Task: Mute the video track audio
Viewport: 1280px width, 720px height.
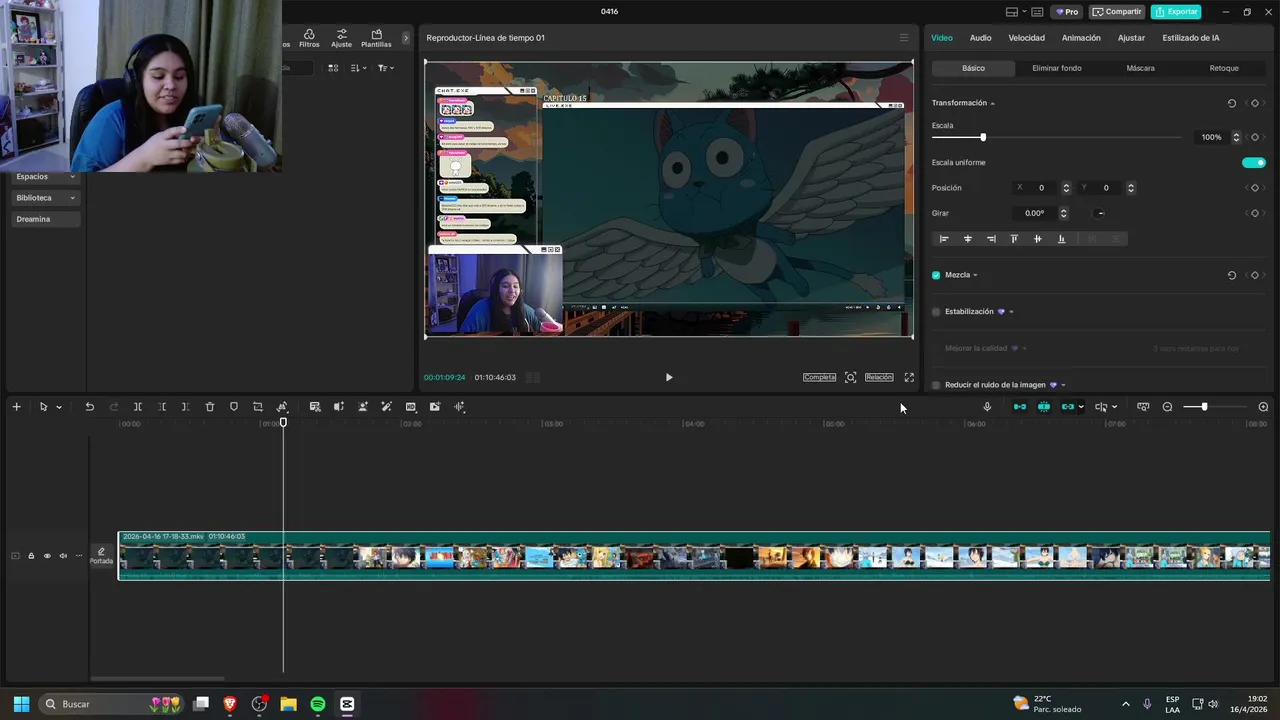Action: click(x=63, y=556)
